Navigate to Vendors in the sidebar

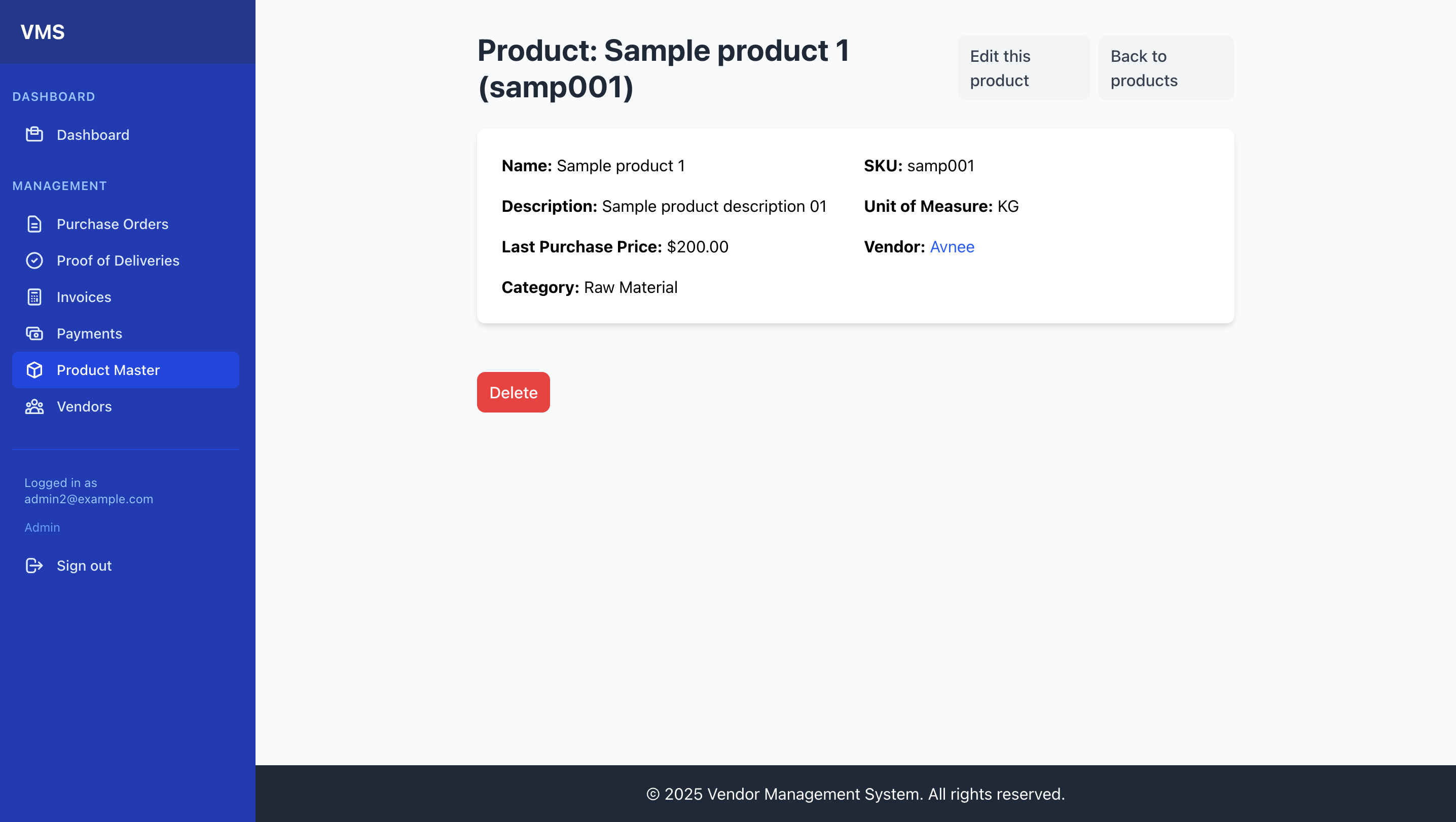point(84,406)
